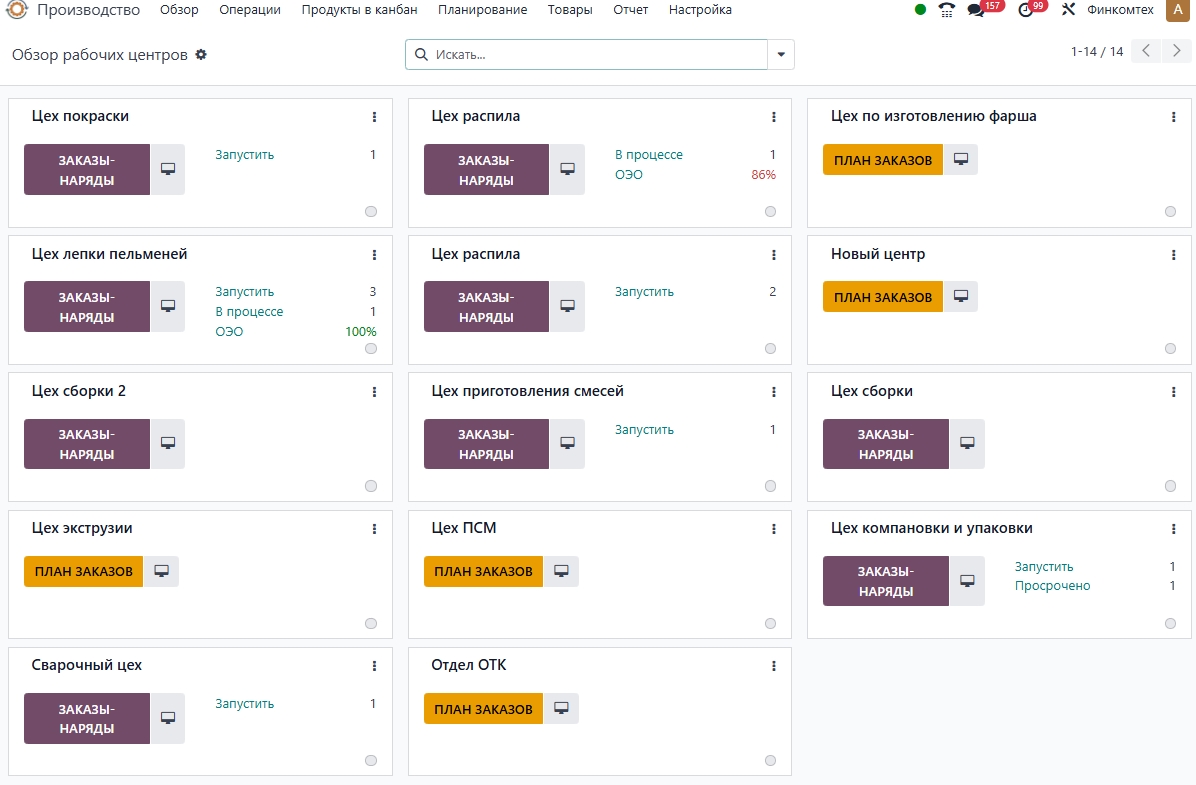Click the monitor icon next to Отдел ОТК plan button
This screenshot has height=785, width=1196.
(x=561, y=709)
